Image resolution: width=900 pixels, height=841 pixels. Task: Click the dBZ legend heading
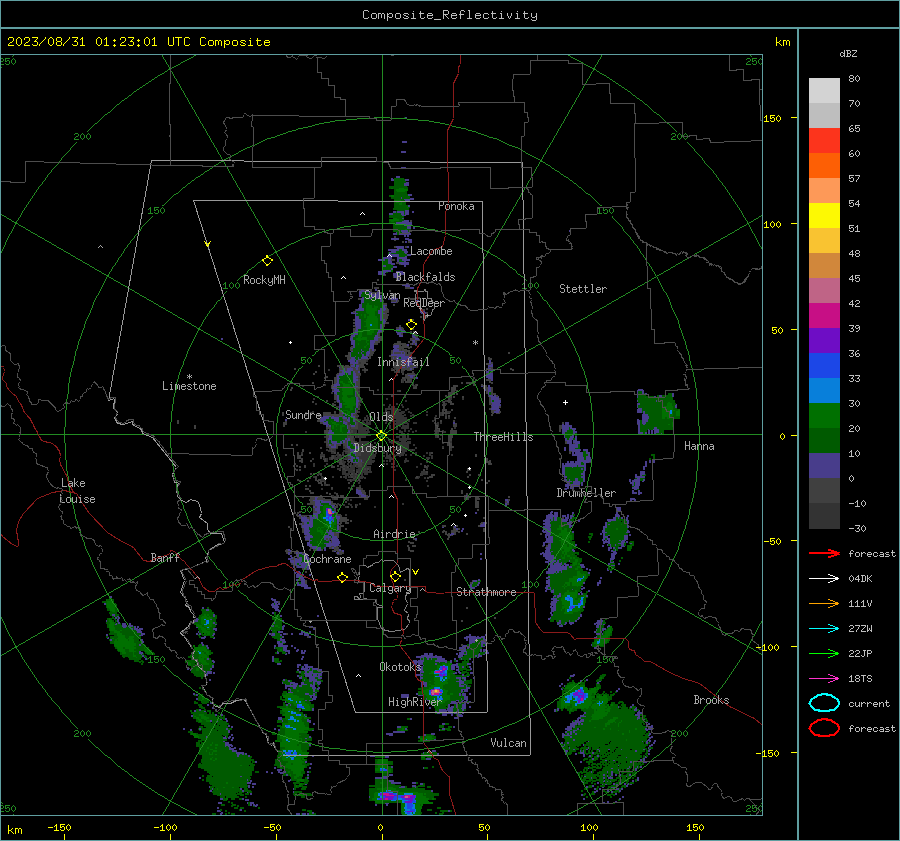(848, 54)
